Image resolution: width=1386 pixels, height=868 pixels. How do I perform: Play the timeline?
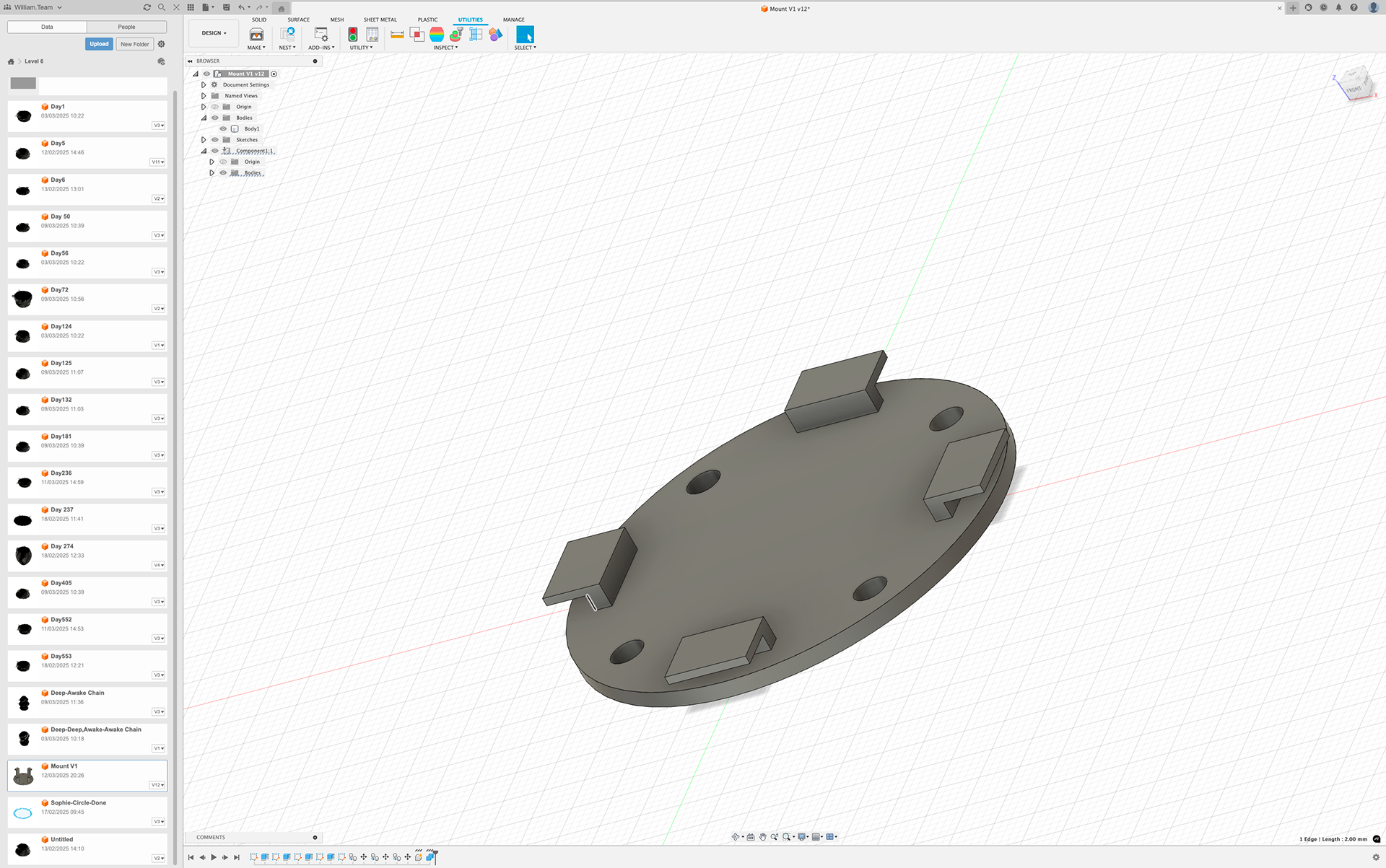214,857
